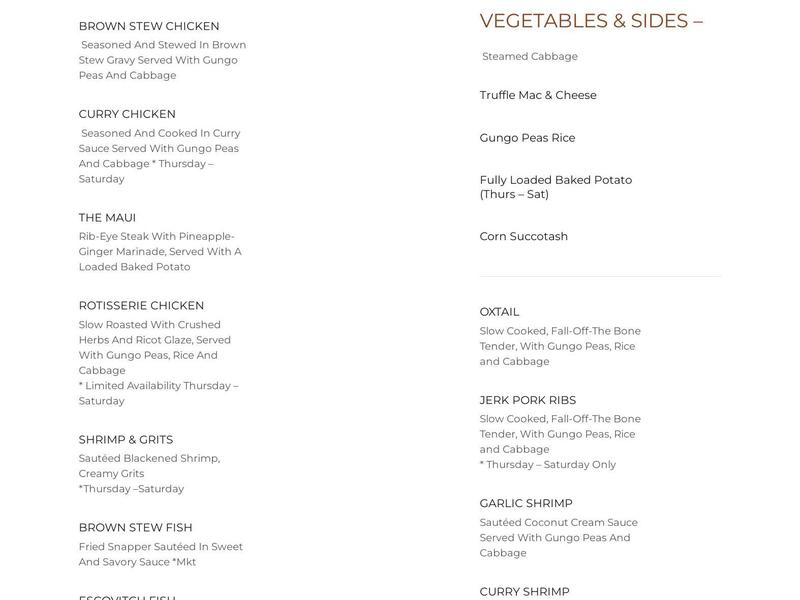
Task: Click The Maui dish title
Action: click(x=107, y=218)
